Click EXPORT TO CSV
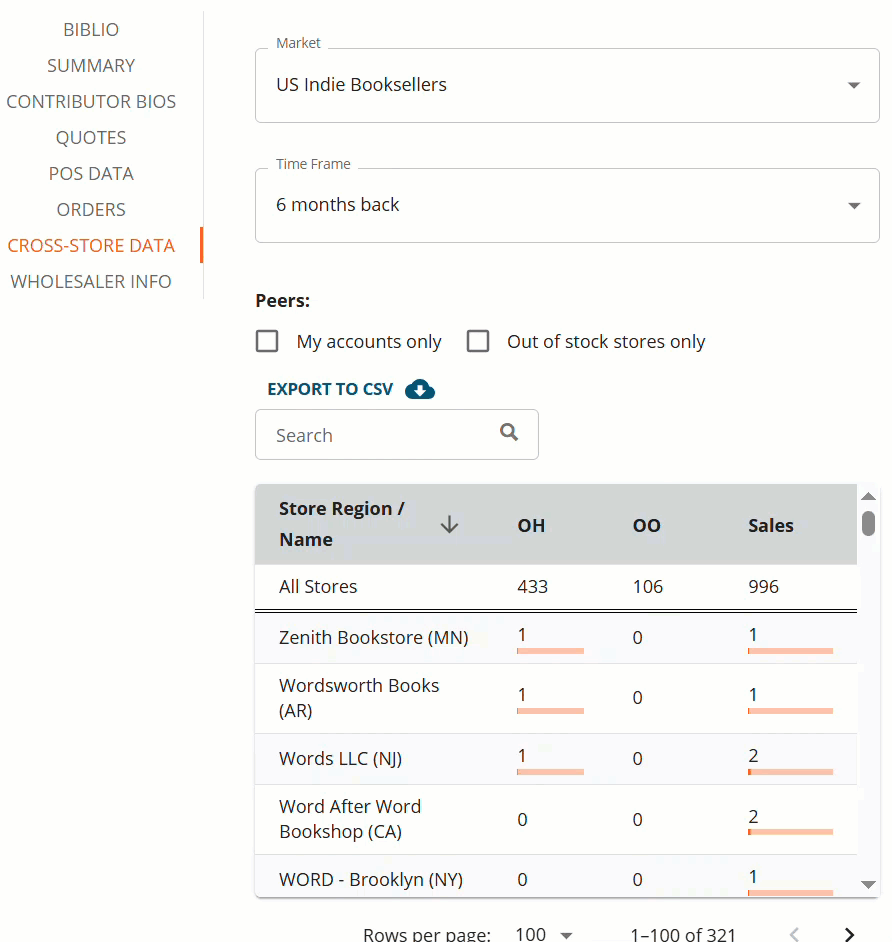This screenshot has width=892, height=942. [330, 389]
